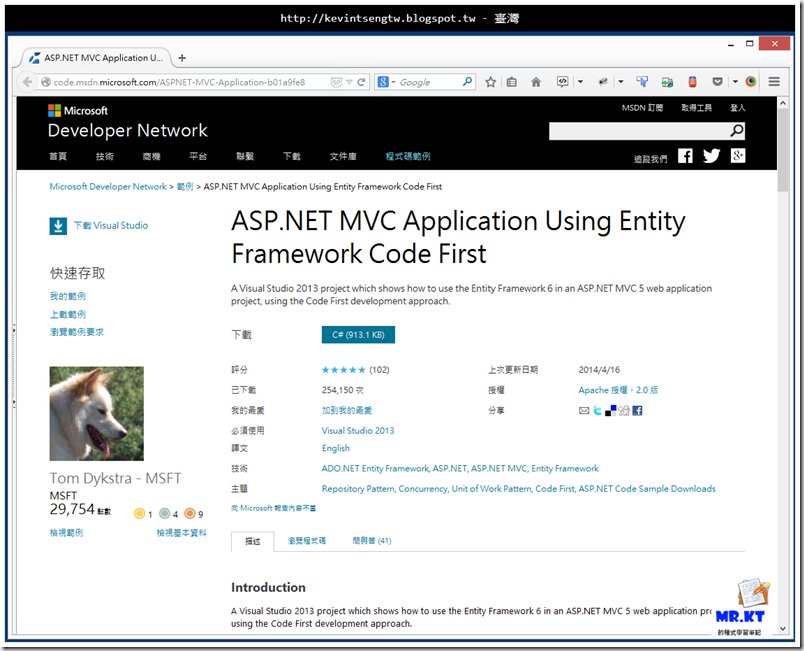The height and width of the screenshot is (651, 804).
Task: Click the 檢視範例 link under author
Action: pos(67,533)
